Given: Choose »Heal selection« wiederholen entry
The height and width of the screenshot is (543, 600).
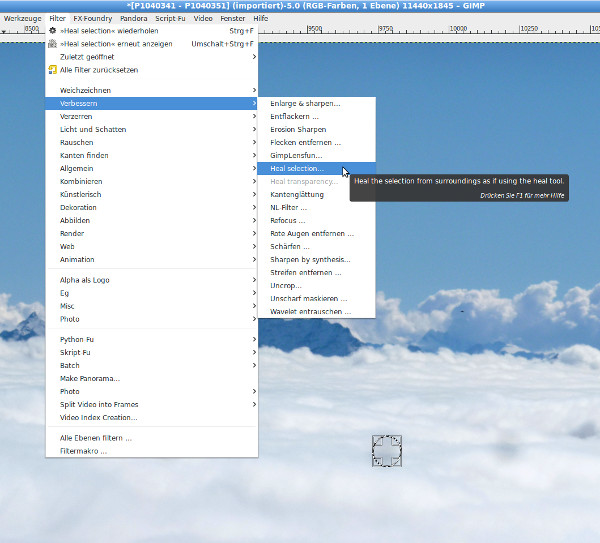Looking at the screenshot, I should 152,31.
